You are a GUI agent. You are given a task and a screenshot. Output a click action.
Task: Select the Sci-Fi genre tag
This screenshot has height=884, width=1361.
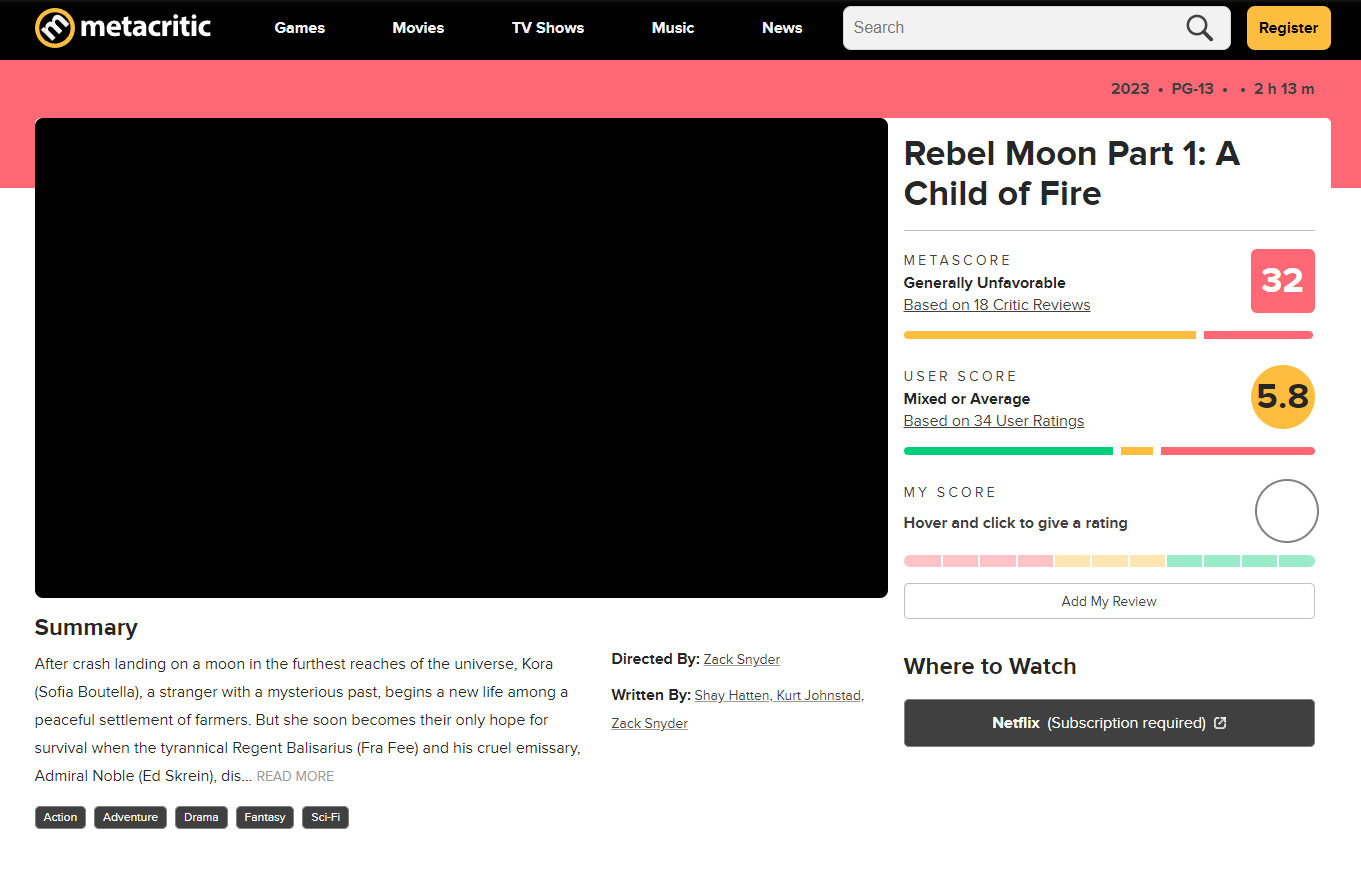[325, 817]
